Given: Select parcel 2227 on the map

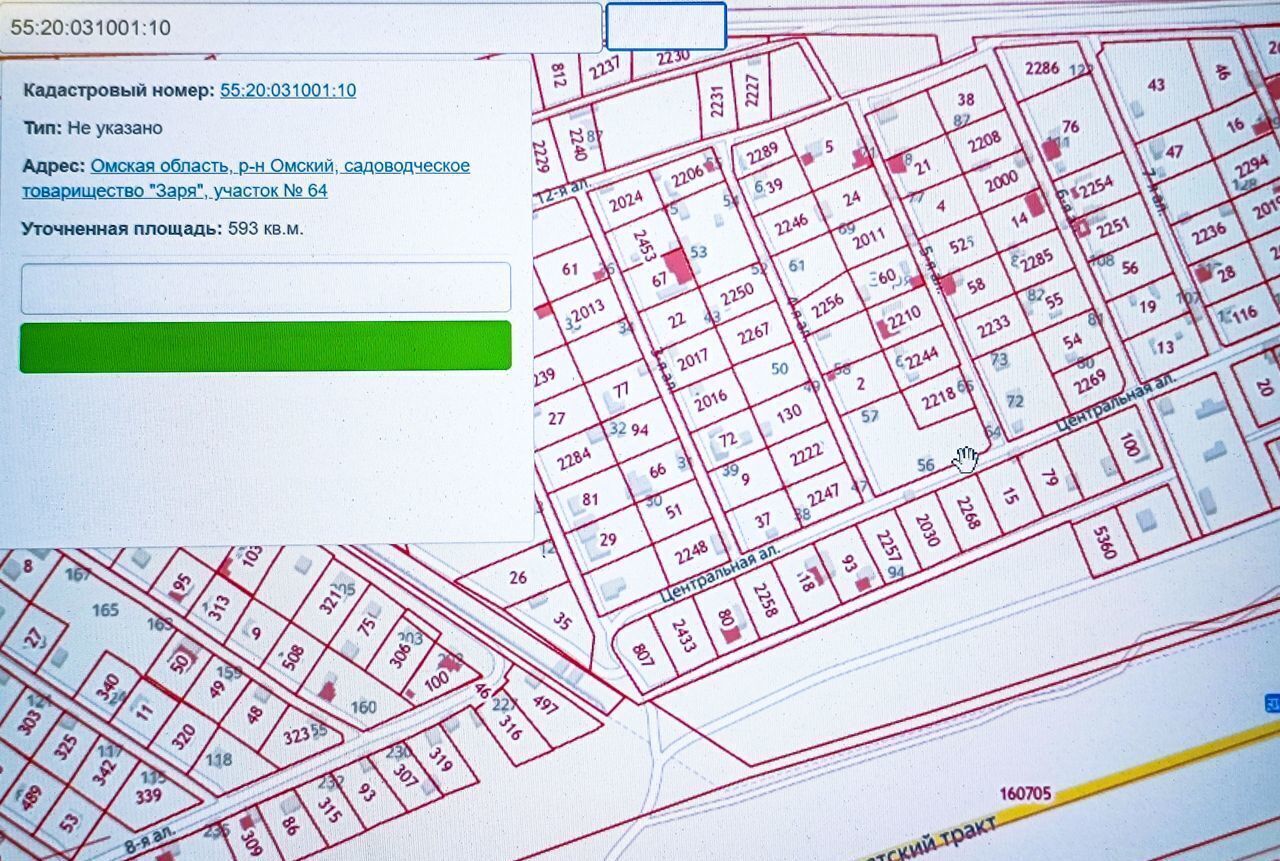Looking at the screenshot, I should coord(752,91).
